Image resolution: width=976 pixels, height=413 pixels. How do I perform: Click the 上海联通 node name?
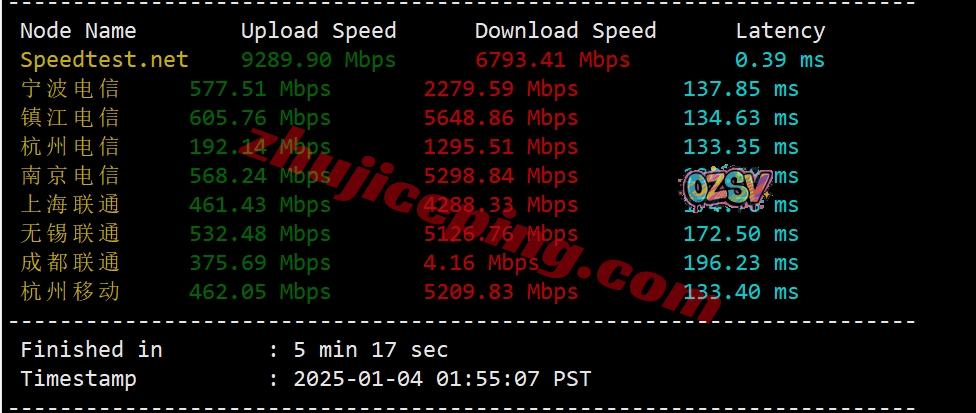tap(70, 205)
